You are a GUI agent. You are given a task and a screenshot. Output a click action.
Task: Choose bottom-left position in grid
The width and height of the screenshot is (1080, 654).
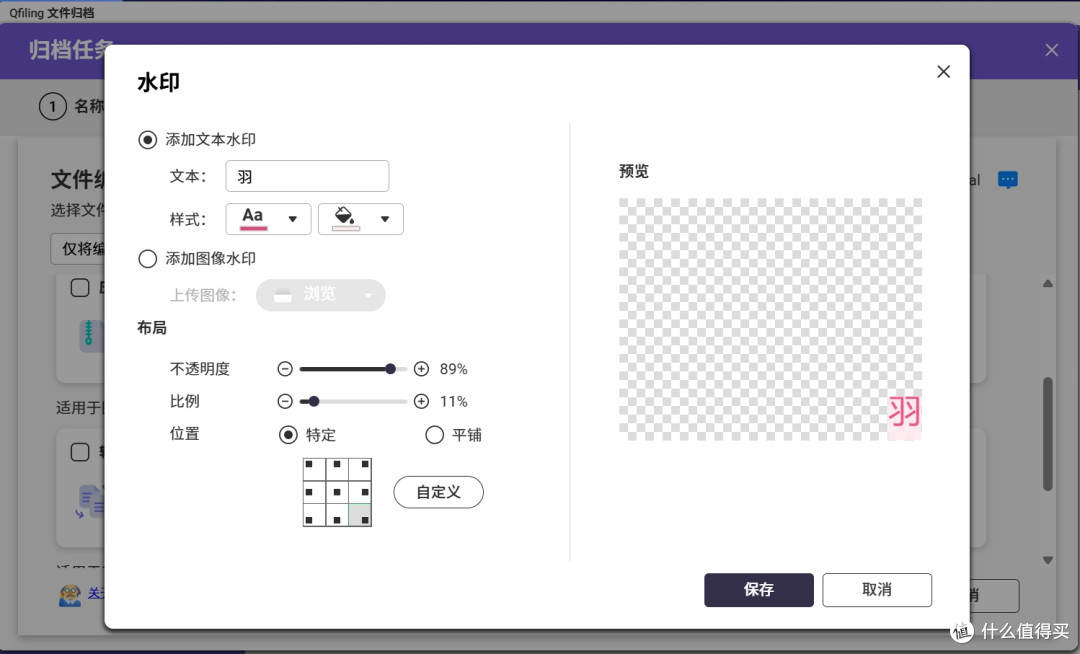[314, 515]
